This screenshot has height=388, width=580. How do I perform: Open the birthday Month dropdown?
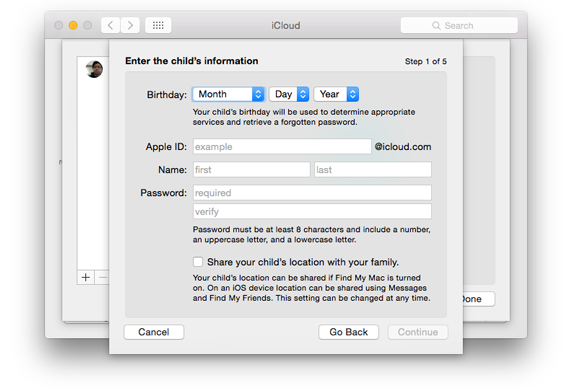(x=229, y=94)
